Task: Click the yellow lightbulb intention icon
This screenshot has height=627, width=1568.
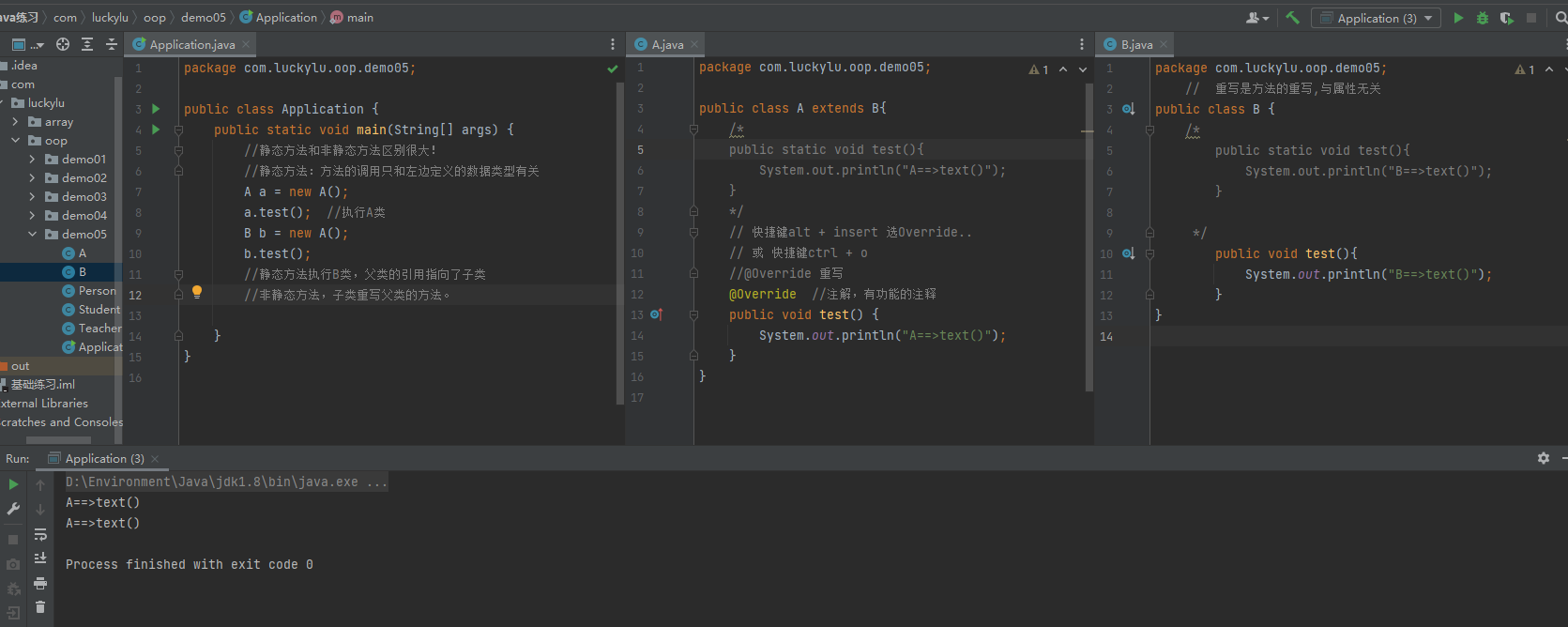Action: (197, 292)
